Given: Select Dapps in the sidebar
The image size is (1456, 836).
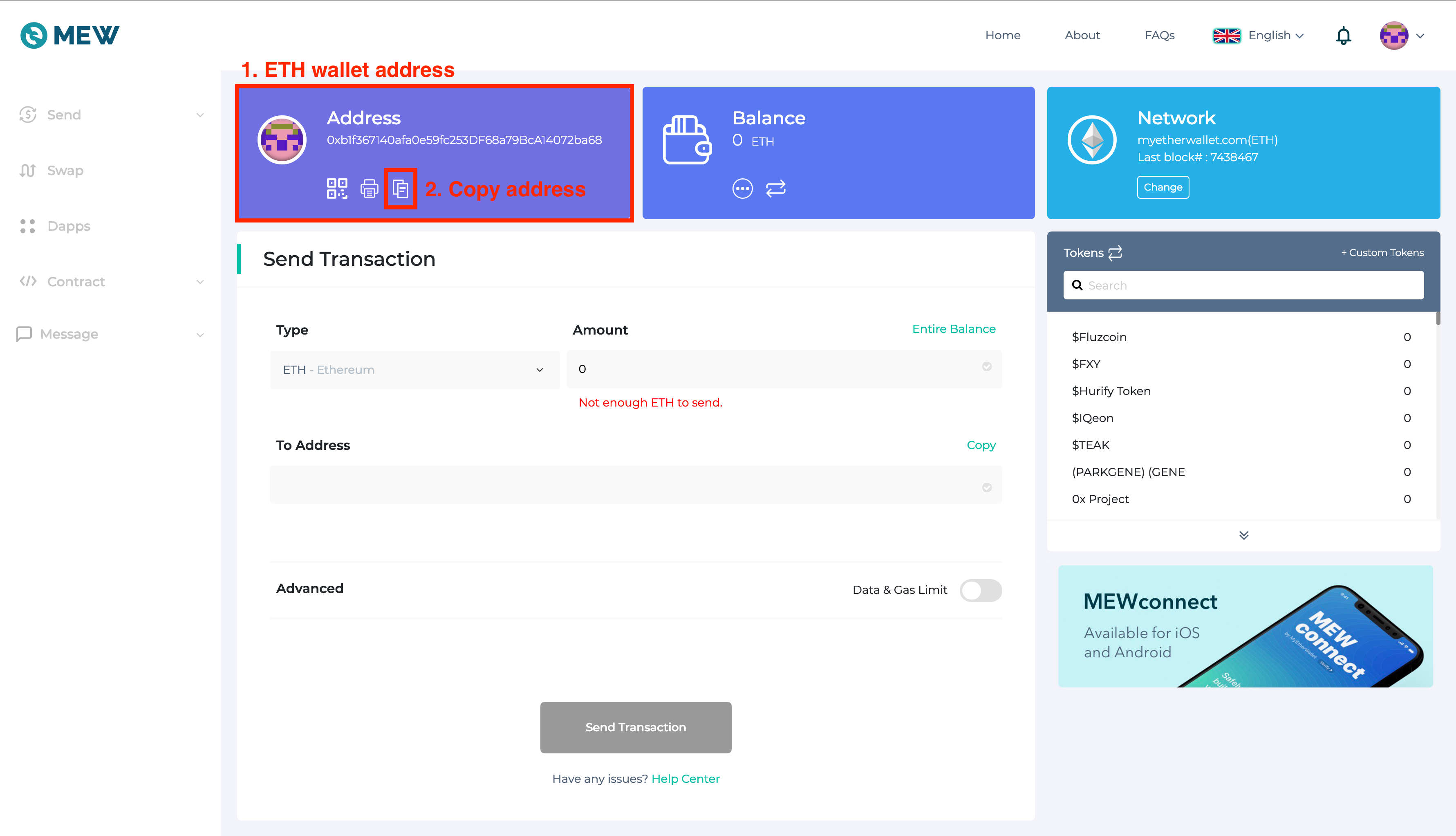Looking at the screenshot, I should point(69,226).
